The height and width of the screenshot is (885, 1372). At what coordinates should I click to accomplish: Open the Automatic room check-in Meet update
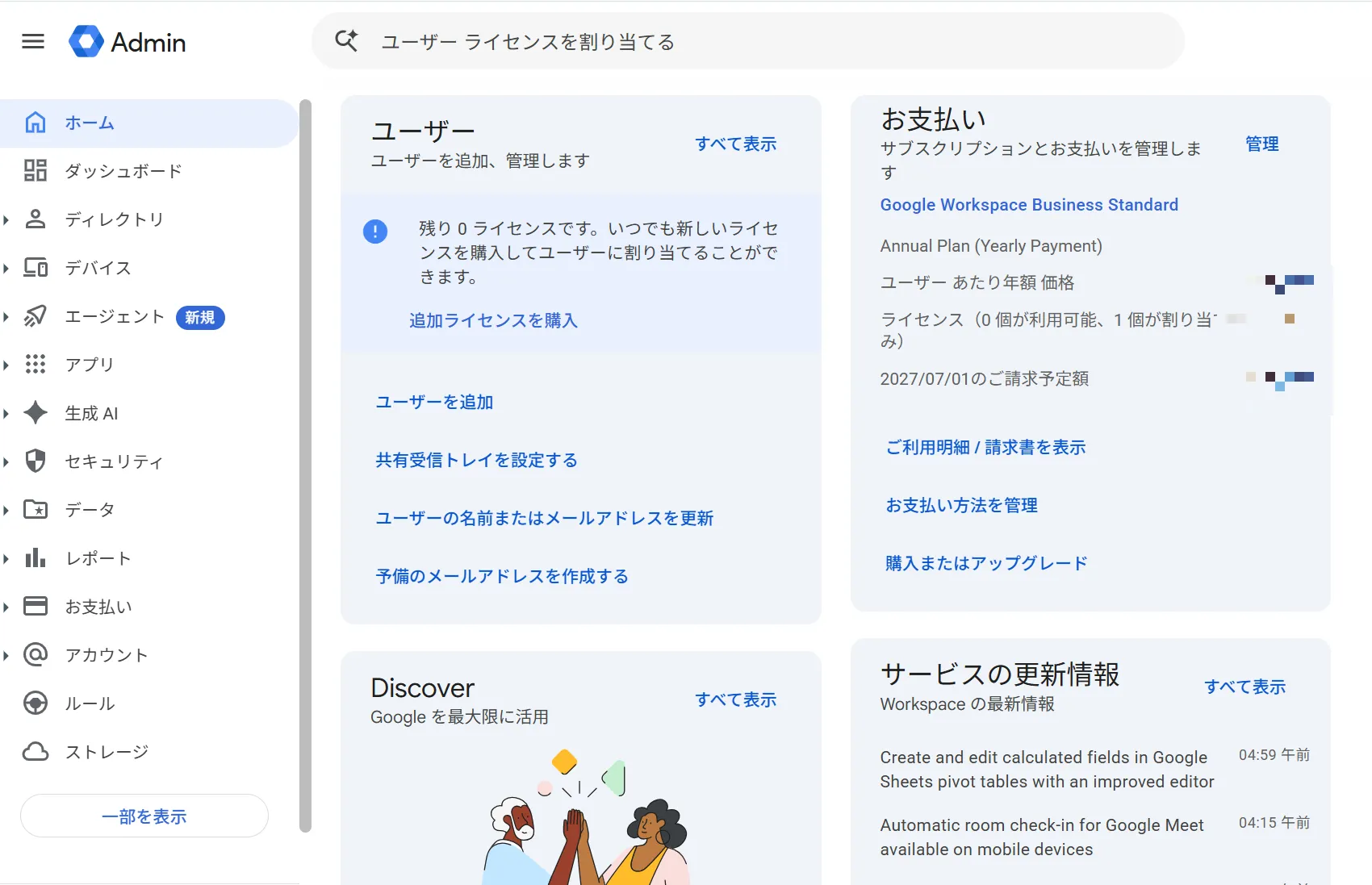pos(1042,837)
